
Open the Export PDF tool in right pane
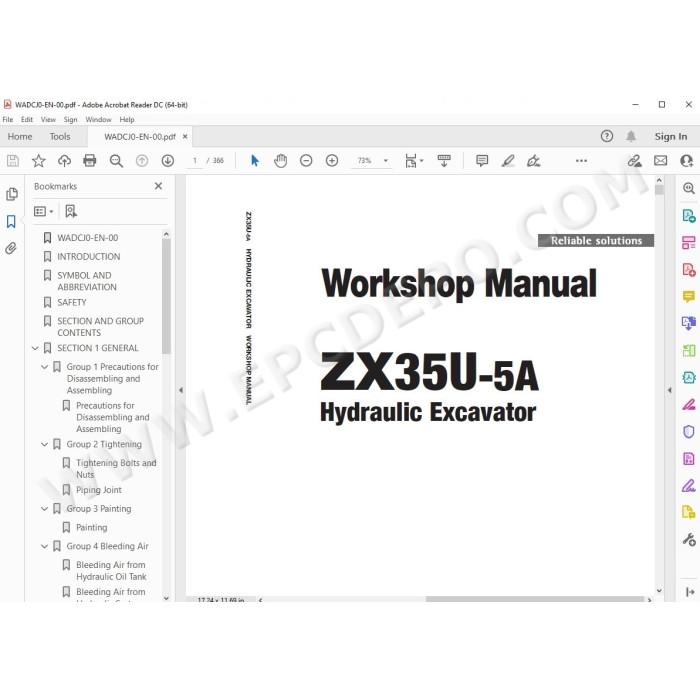coord(688,216)
